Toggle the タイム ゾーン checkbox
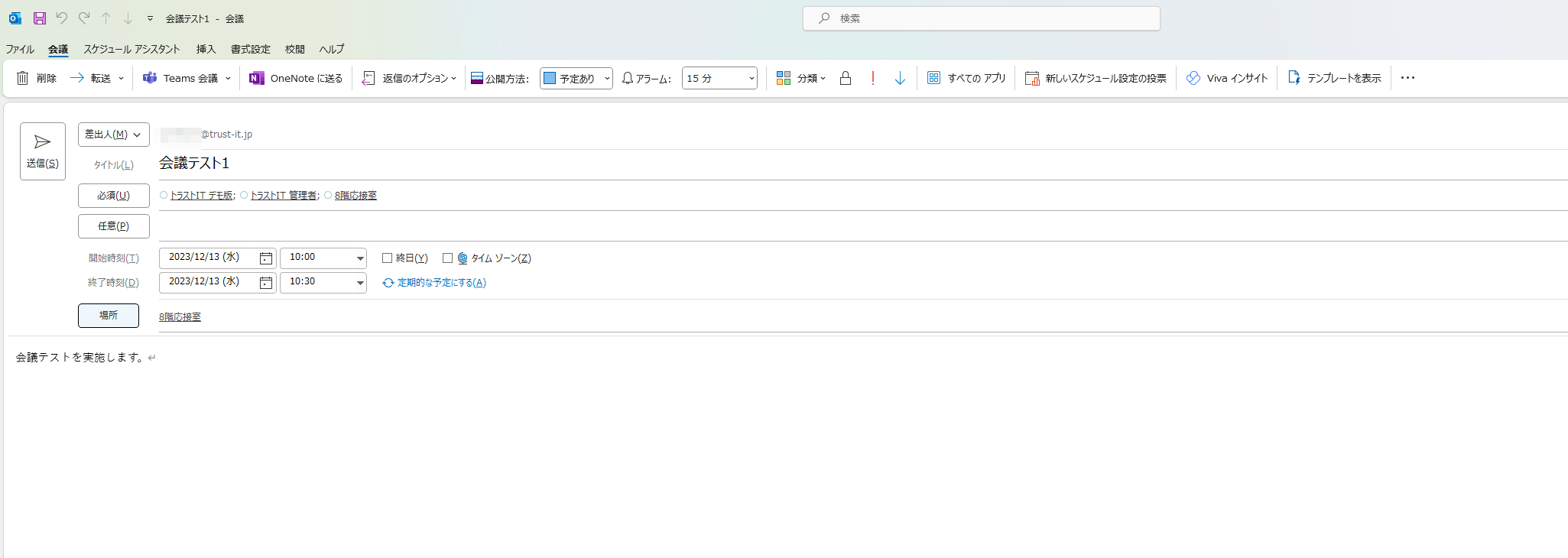The image size is (1568, 558). click(448, 258)
